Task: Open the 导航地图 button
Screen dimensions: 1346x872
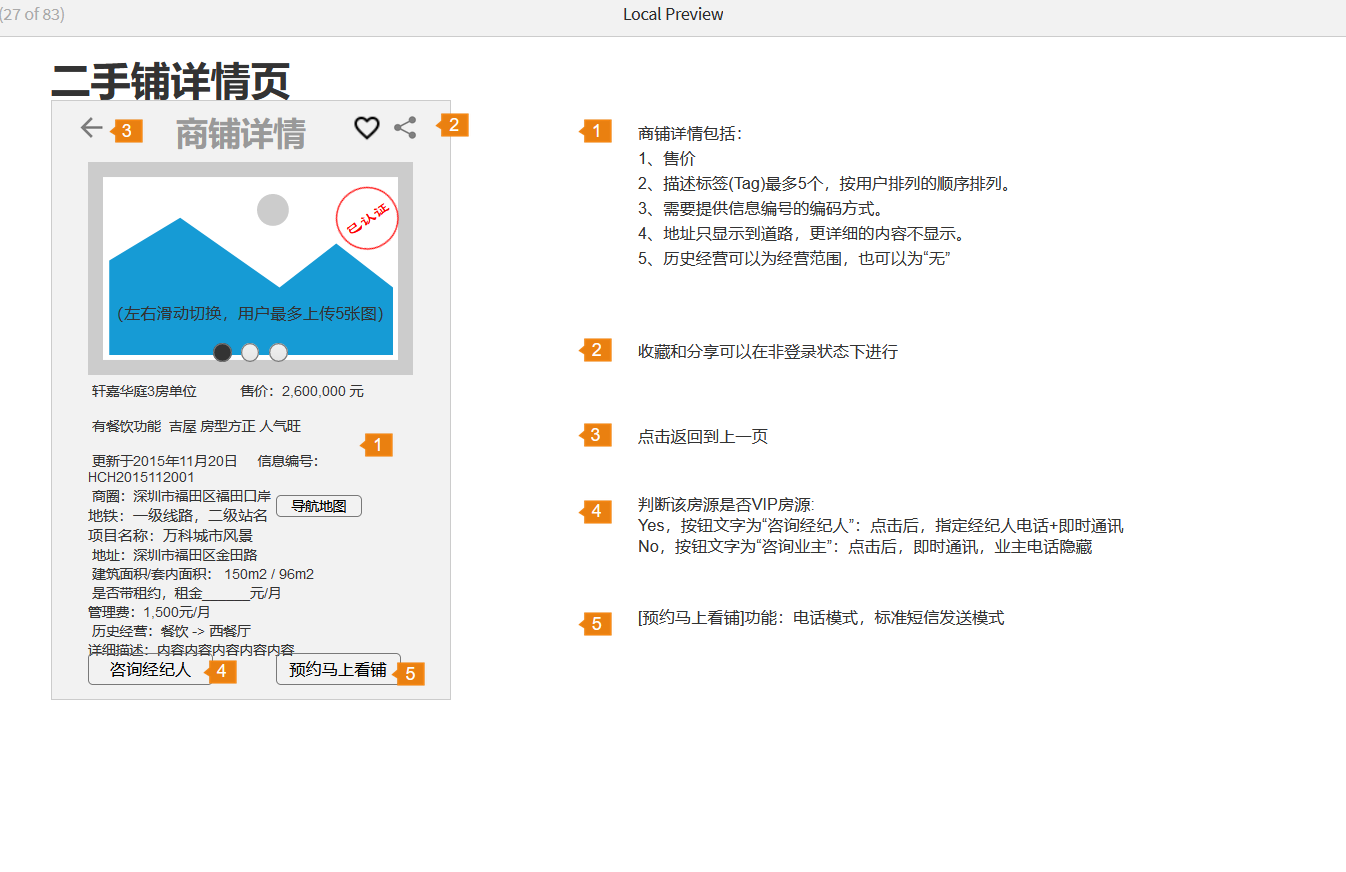Action: (x=319, y=506)
